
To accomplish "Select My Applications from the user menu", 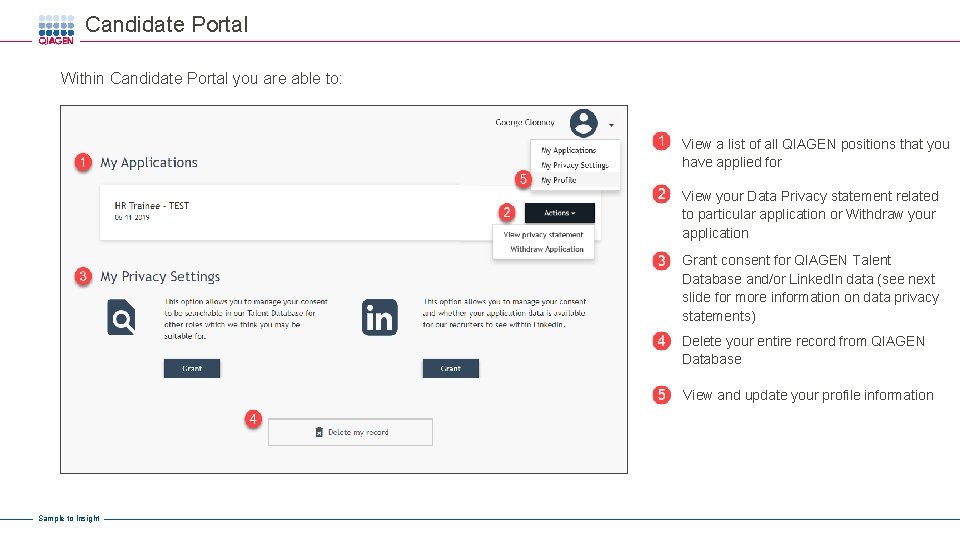I will pyautogui.click(x=568, y=150).
